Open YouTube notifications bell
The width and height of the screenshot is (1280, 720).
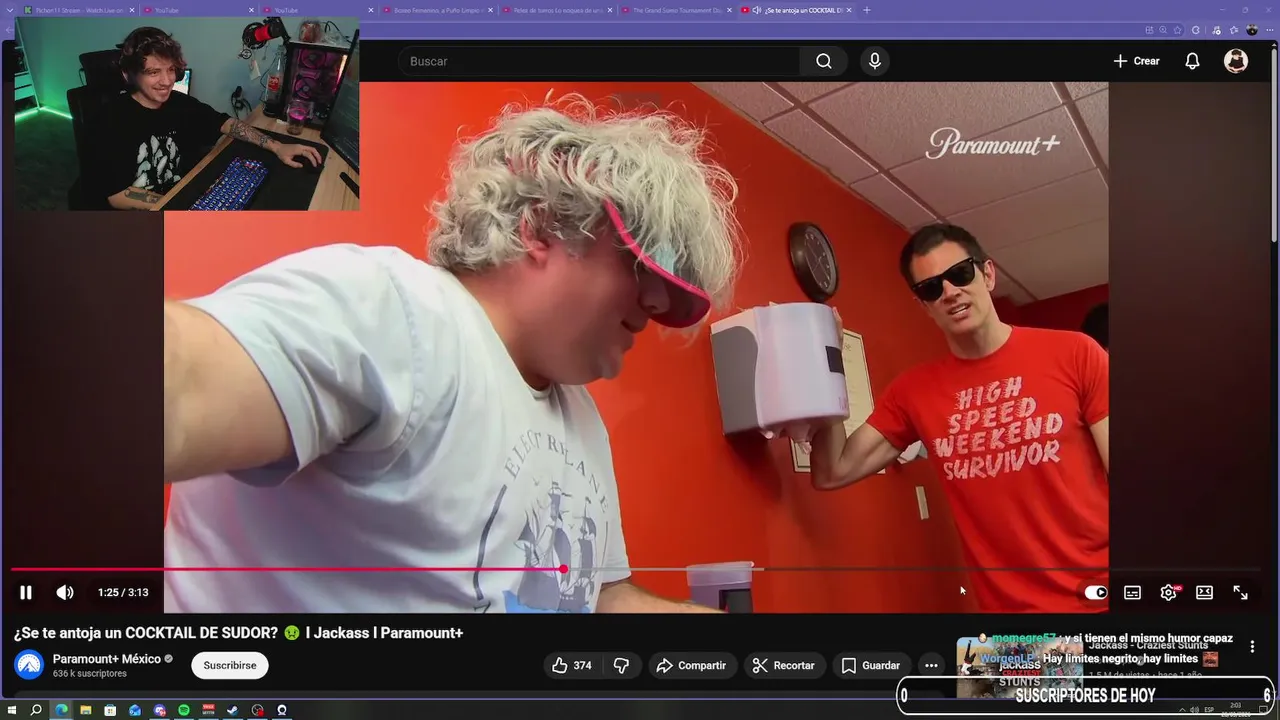(x=1192, y=61)
